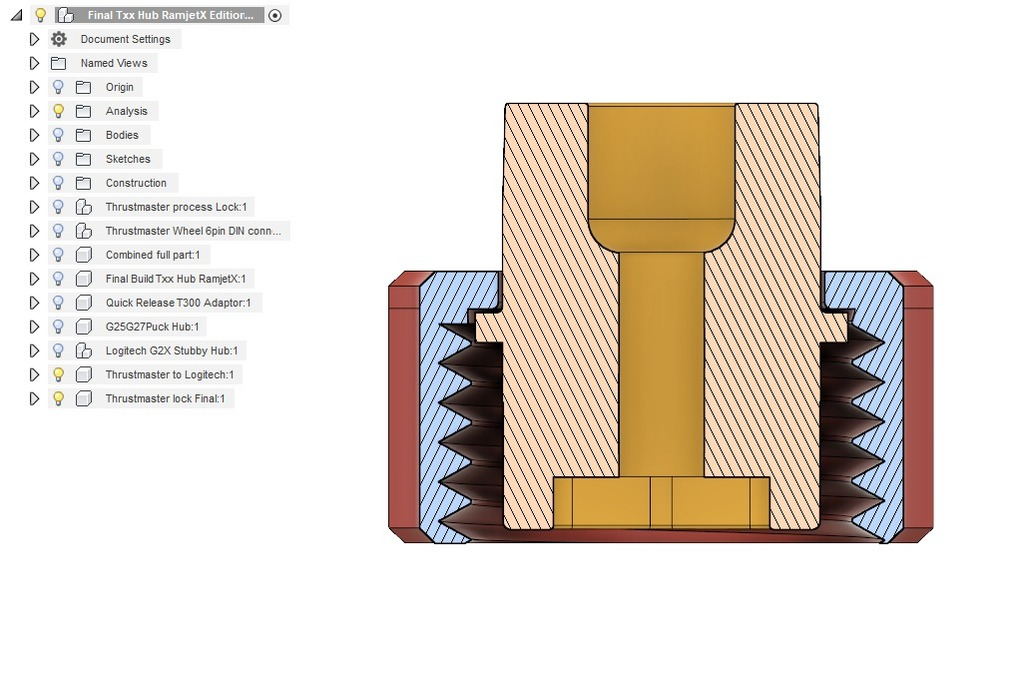
Task: Show Quick Release T300 Adaptor:1 lightbulb
Action: (x=58, y=303)
